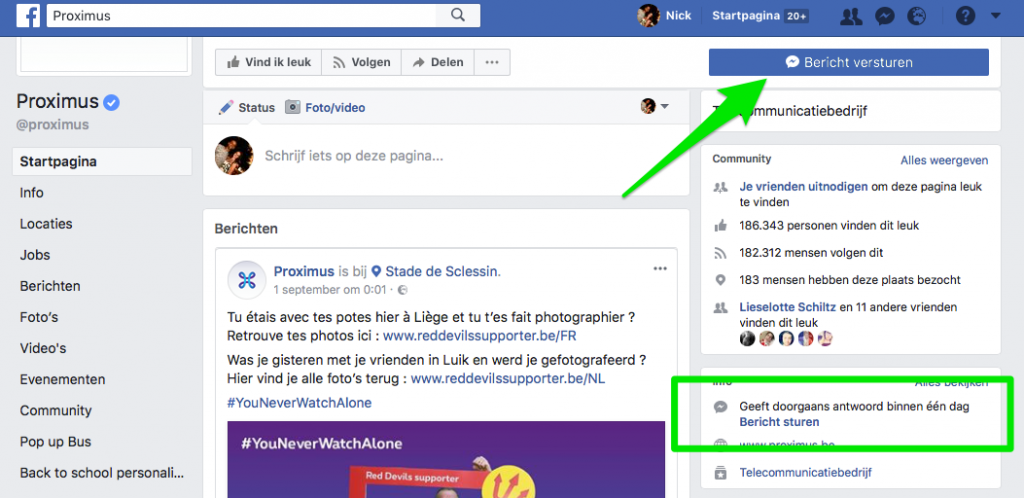This screenshot has width=1024, height=498.
Task: Click the Proximus page title
Action: pyautogui.click(x=57, y=102)
